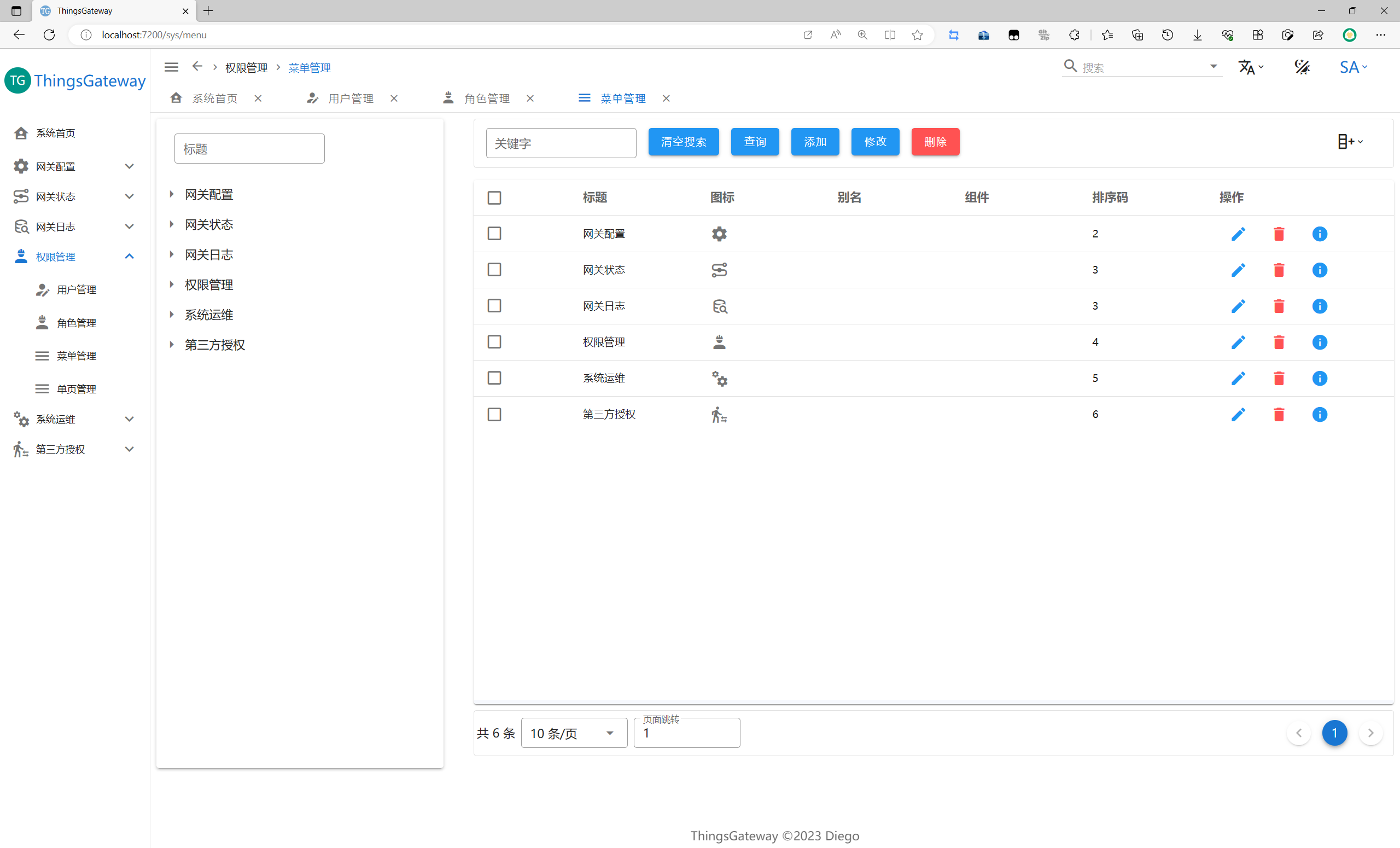1400x848 pixels.
Task: Open the info icon for 网关日志 row
Action: point(1319,306)
